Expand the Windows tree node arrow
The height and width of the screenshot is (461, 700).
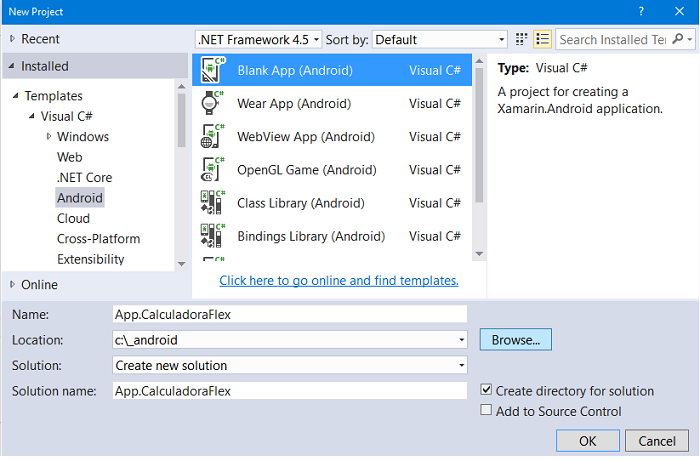49,137
